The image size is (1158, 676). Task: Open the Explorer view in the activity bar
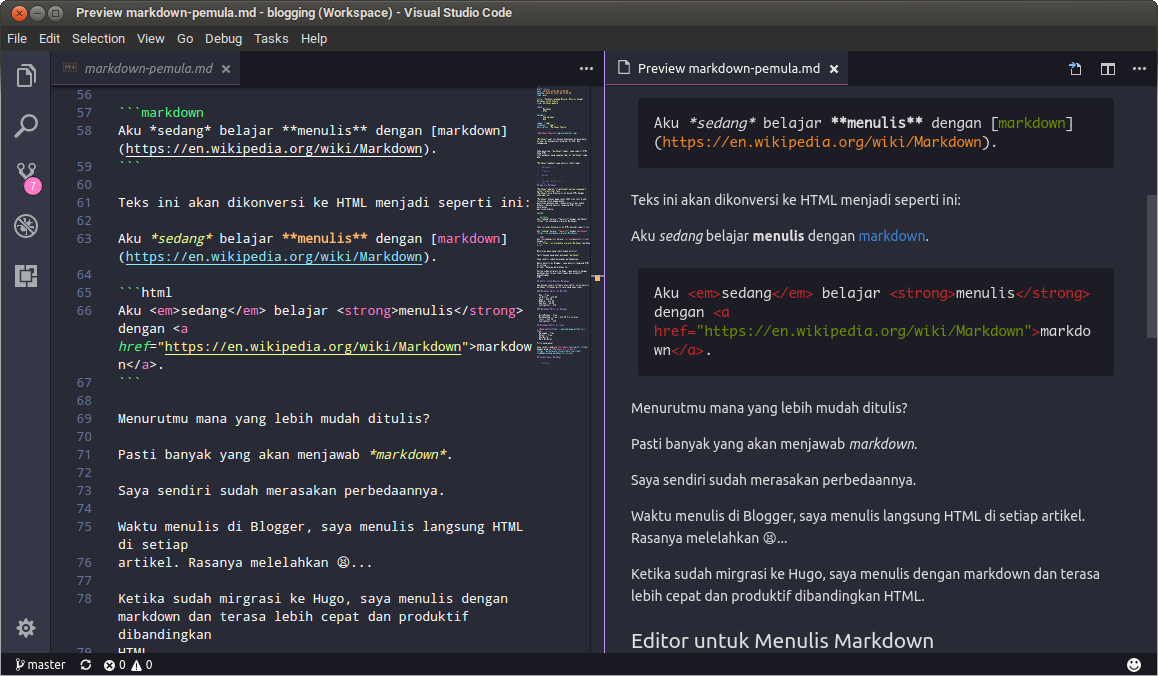point(26,75)
